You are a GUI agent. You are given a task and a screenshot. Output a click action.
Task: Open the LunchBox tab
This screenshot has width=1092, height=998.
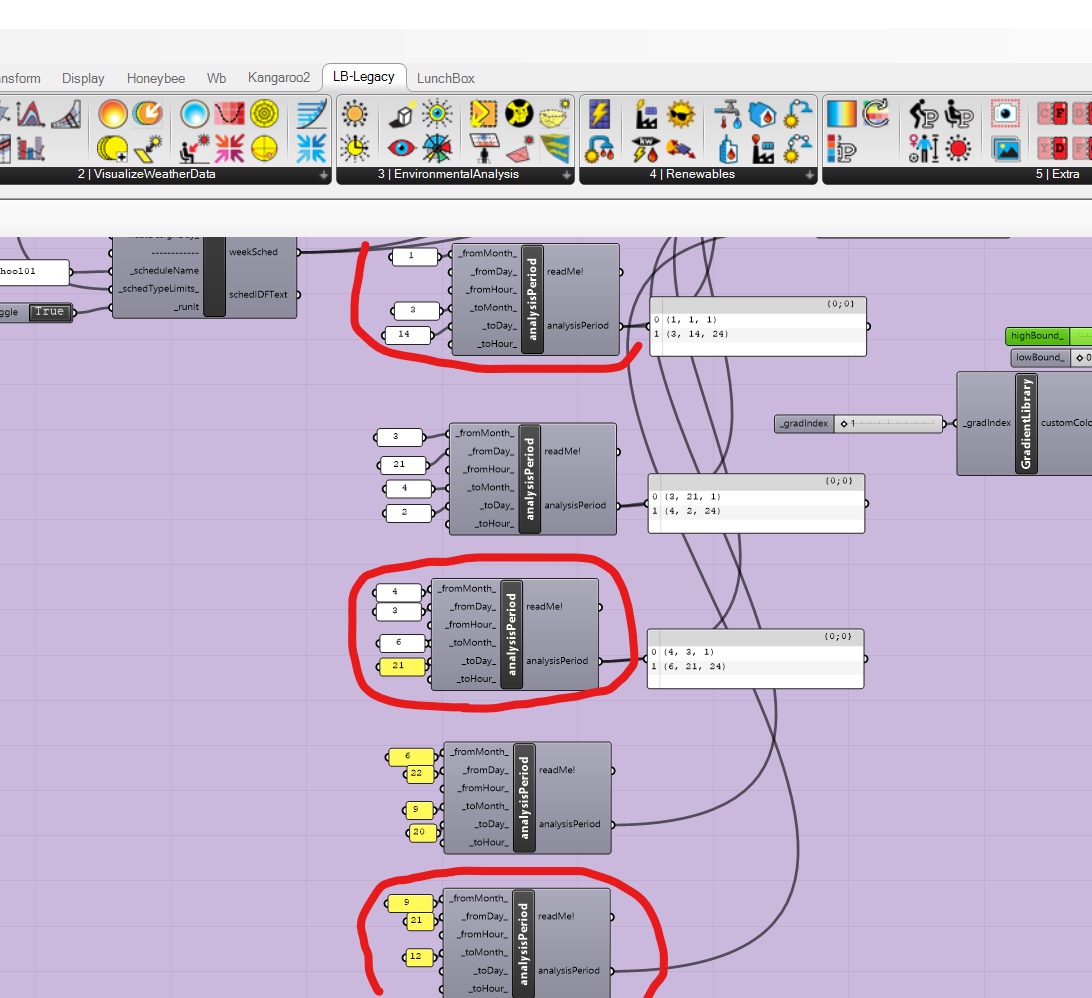coord(446,79)
